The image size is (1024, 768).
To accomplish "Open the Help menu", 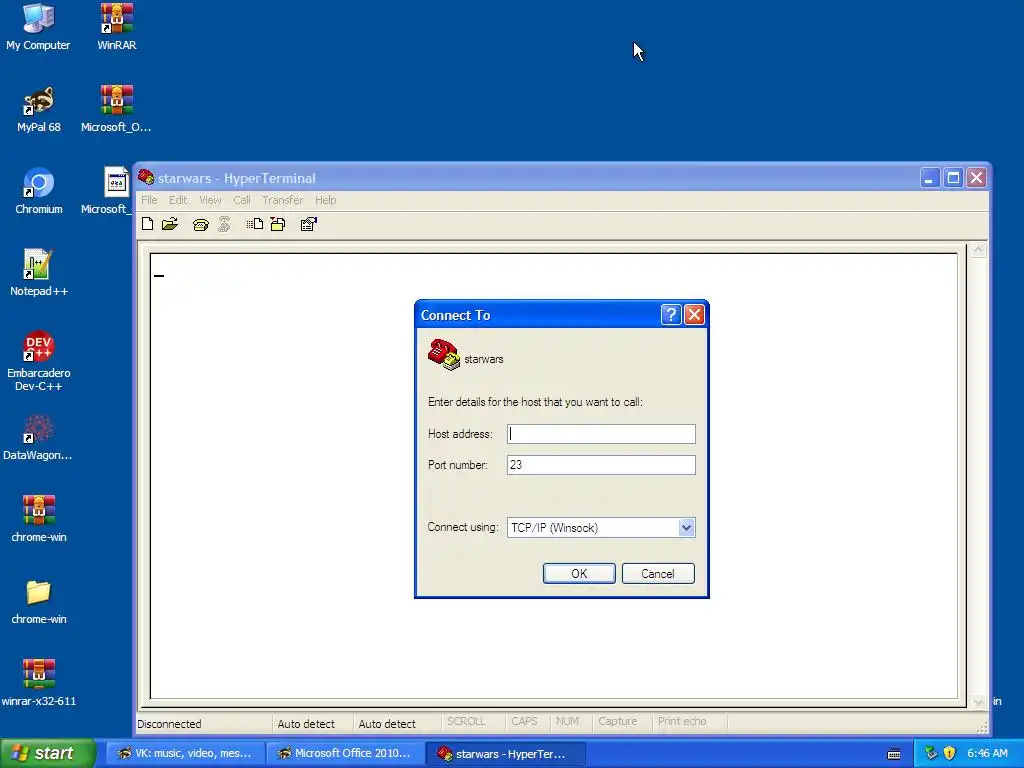I will [x=325, y=200].
